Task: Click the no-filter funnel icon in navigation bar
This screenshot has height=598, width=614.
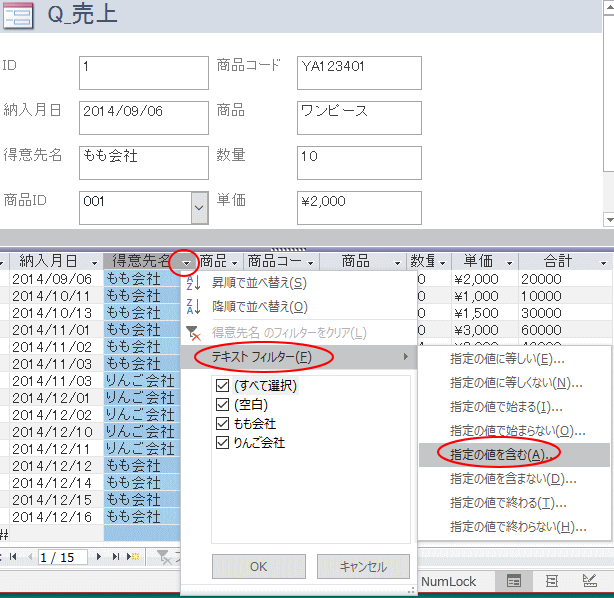Action: [x=164, y=557]
